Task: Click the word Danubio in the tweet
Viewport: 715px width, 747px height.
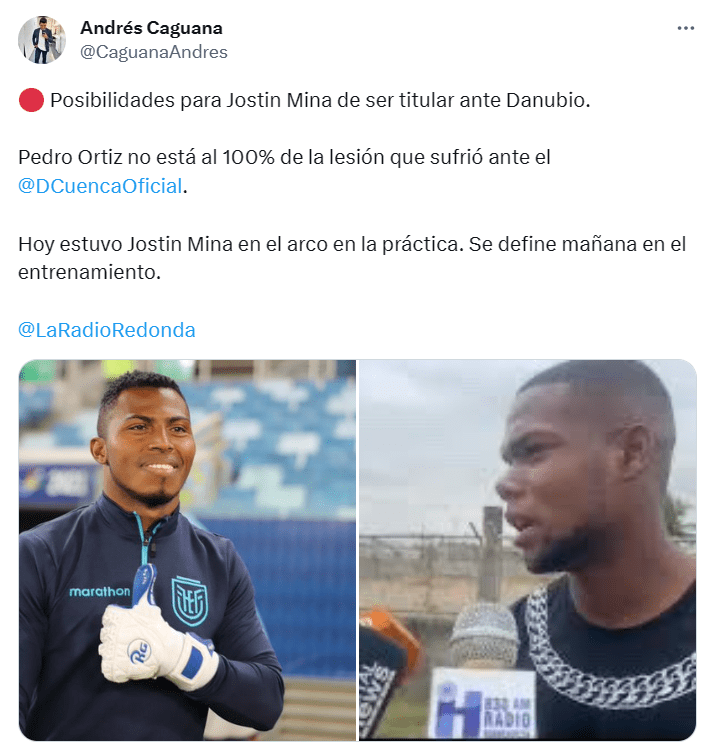Action: pos(548,101)
